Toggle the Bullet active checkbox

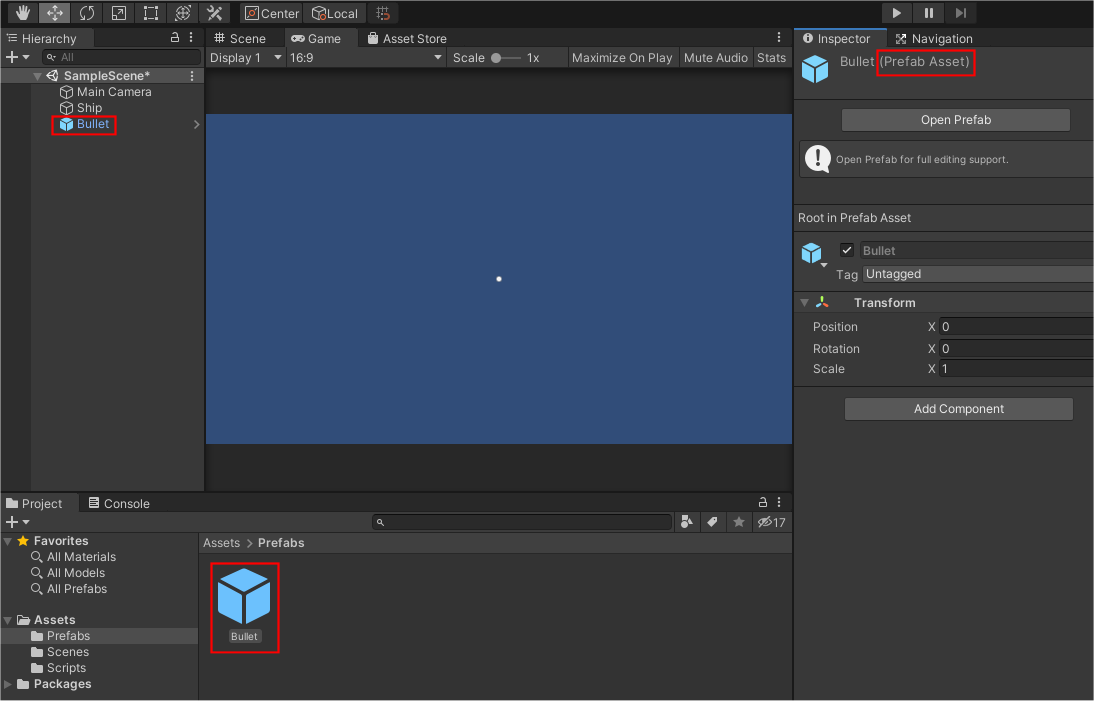[847, 250]
